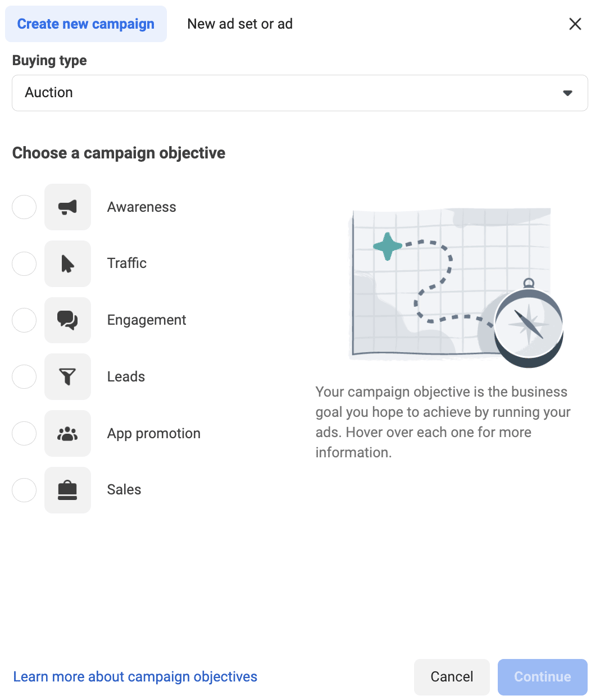
Task: Select the App promotion radio button
Action: point(24,433)
